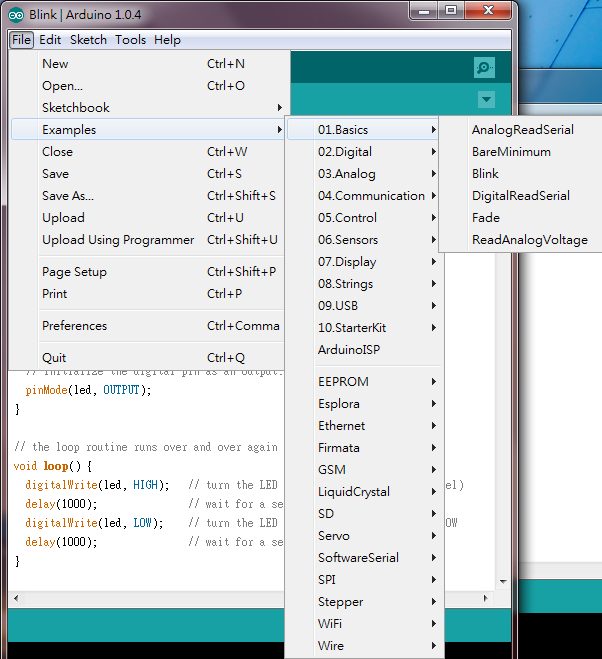Click the horizontal scrollbar right arrow

[486, 598]
